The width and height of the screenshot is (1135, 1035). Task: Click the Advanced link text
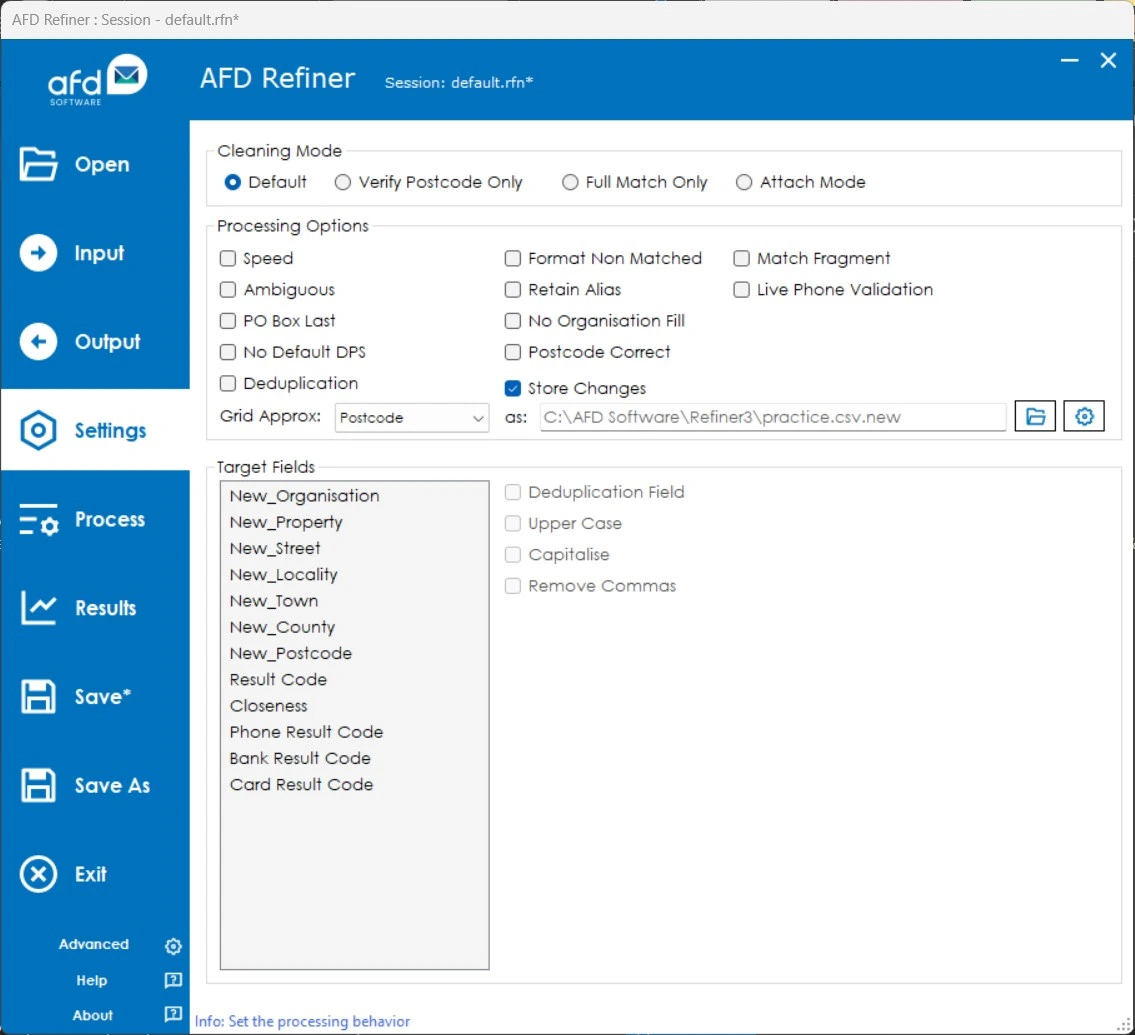tap(93, 945)
